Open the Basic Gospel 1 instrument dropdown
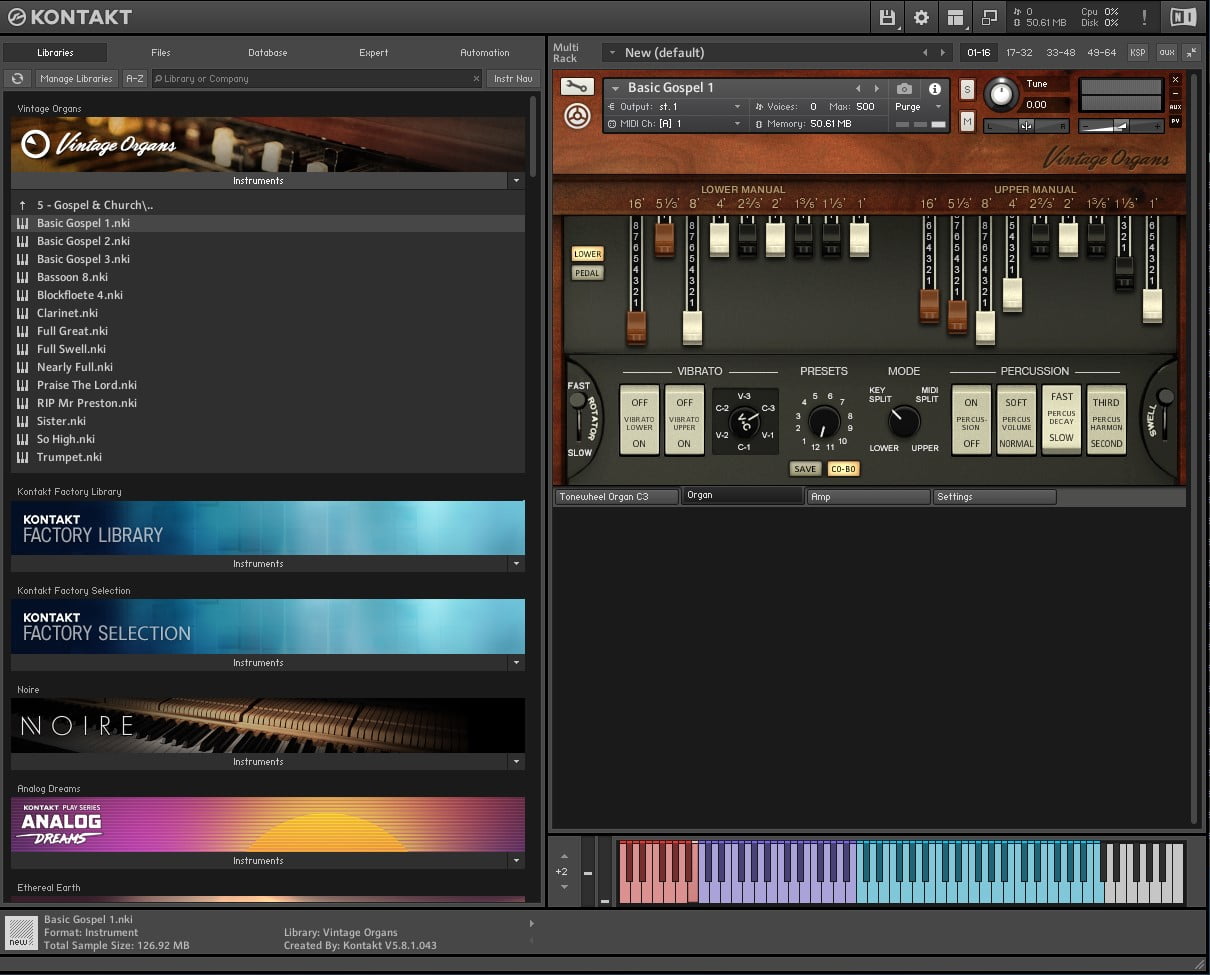Image resolution: width=1210 pixels, height=975 pixels. [615, 88]
